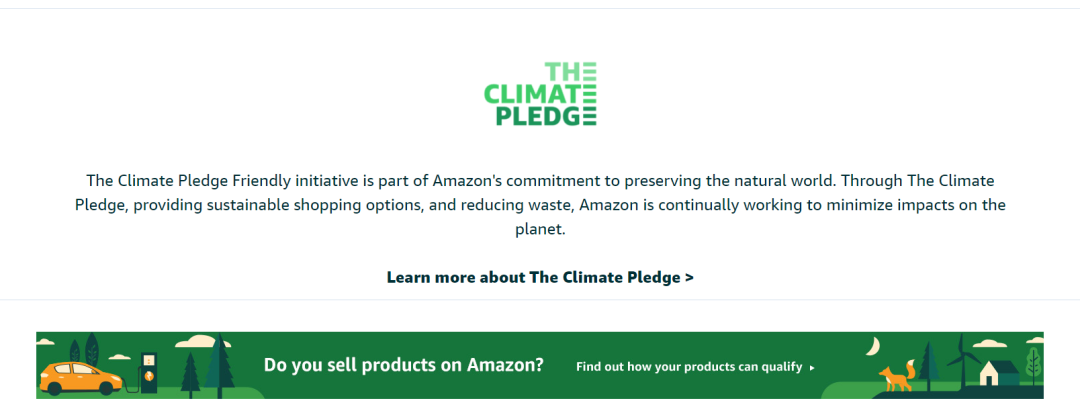
Task: Click the crescent moon icon
Action: (873, 346)
